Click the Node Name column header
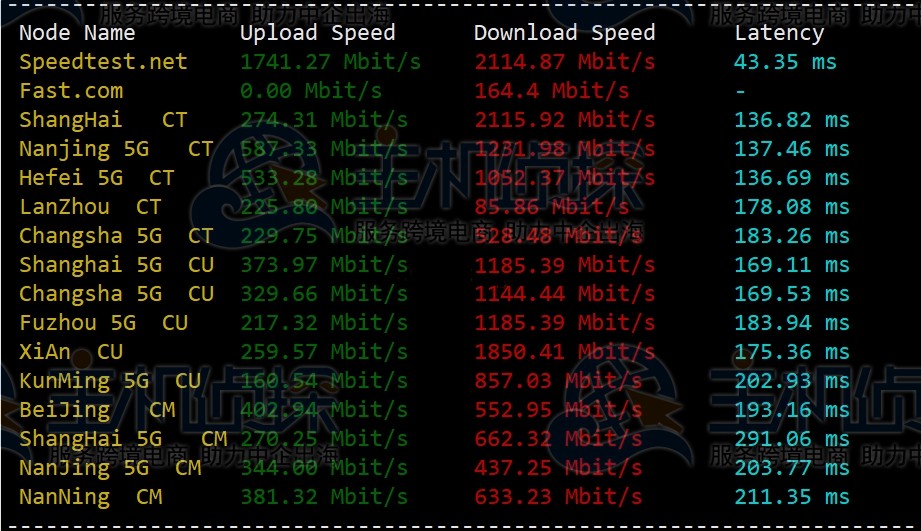Screen dimensions: 921x531 pyautogui.click(x=77, y=33)
